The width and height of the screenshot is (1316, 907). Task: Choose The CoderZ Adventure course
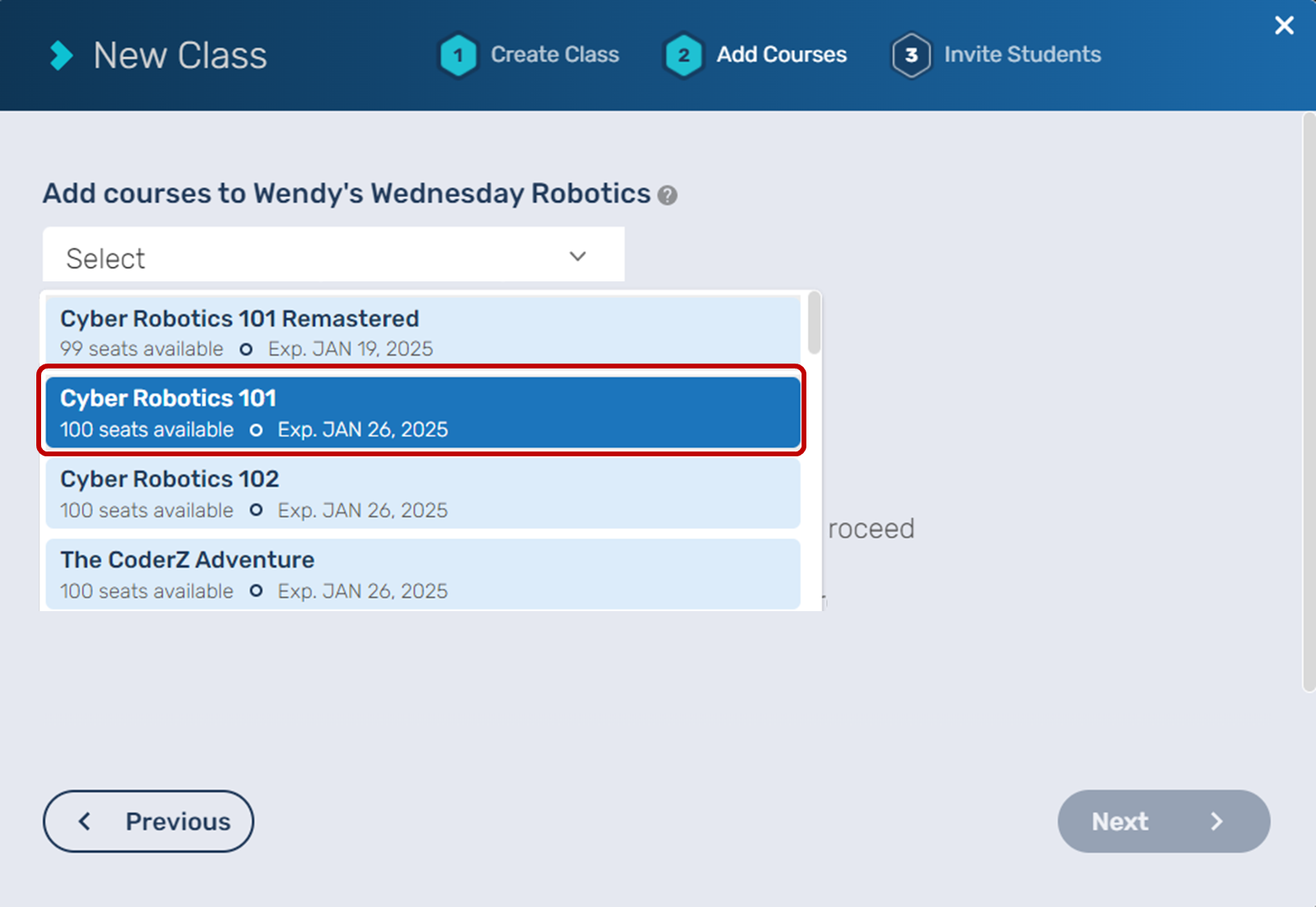pyautogui.click(x=423, y=574)
